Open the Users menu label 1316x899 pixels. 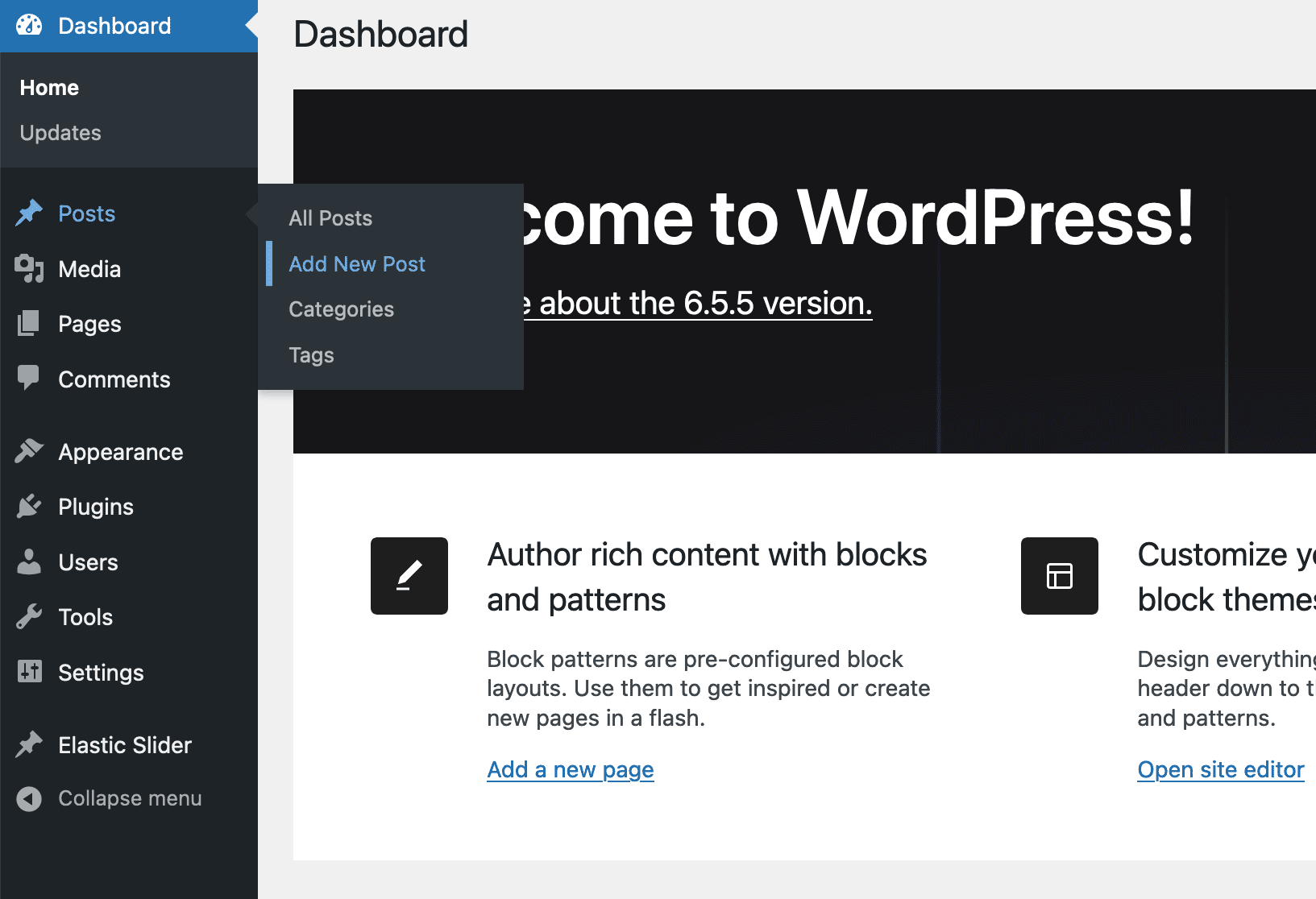pyautogui.click(x=88, y=562)
